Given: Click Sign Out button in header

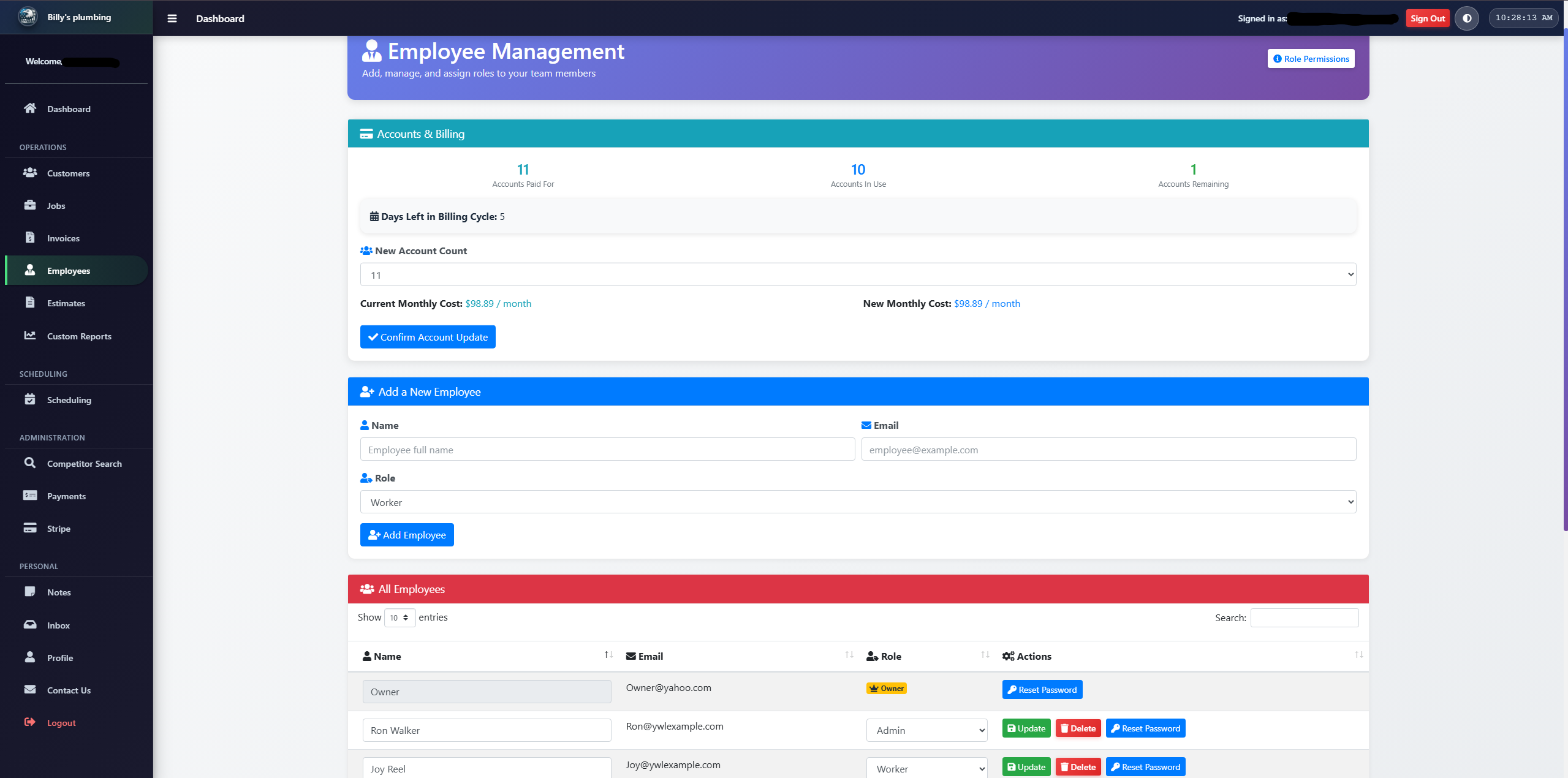Looking at the screenshot, I should point(1428,18).
